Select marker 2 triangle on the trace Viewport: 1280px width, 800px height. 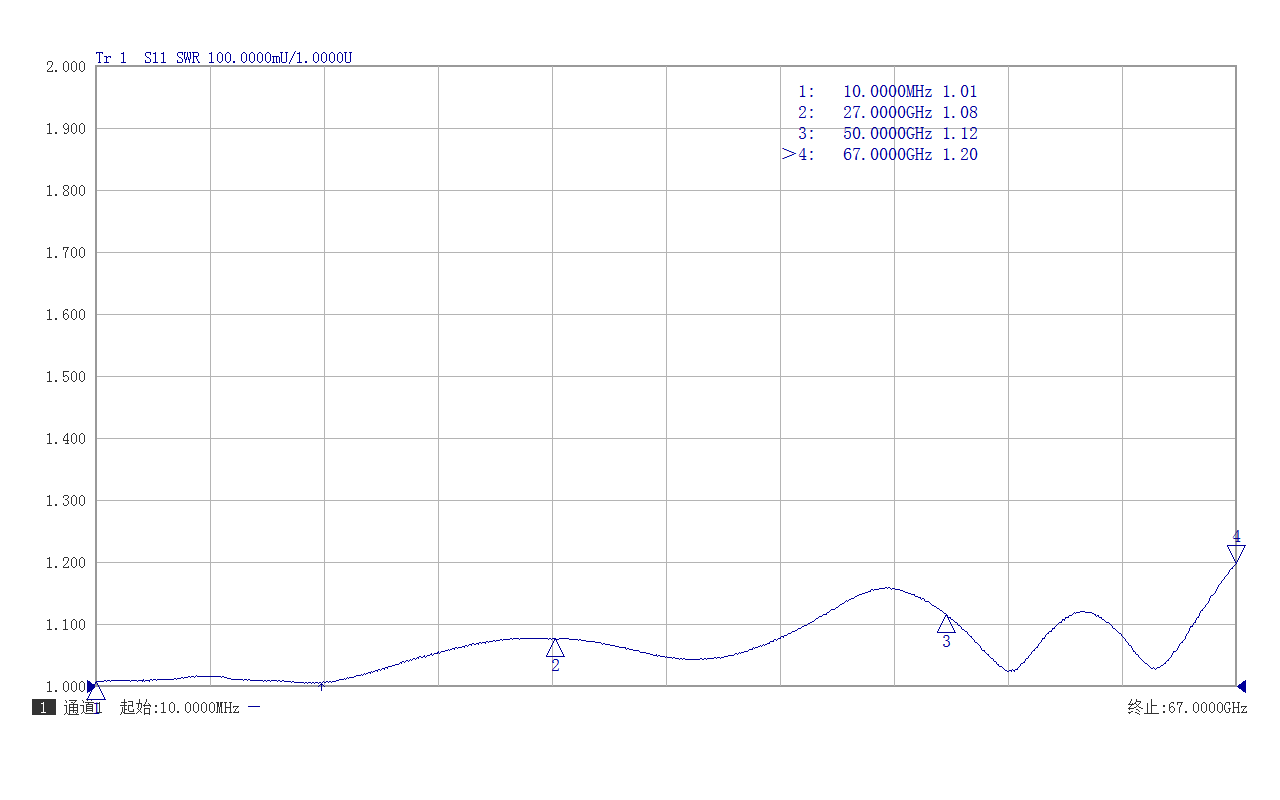tap(555, 647)
